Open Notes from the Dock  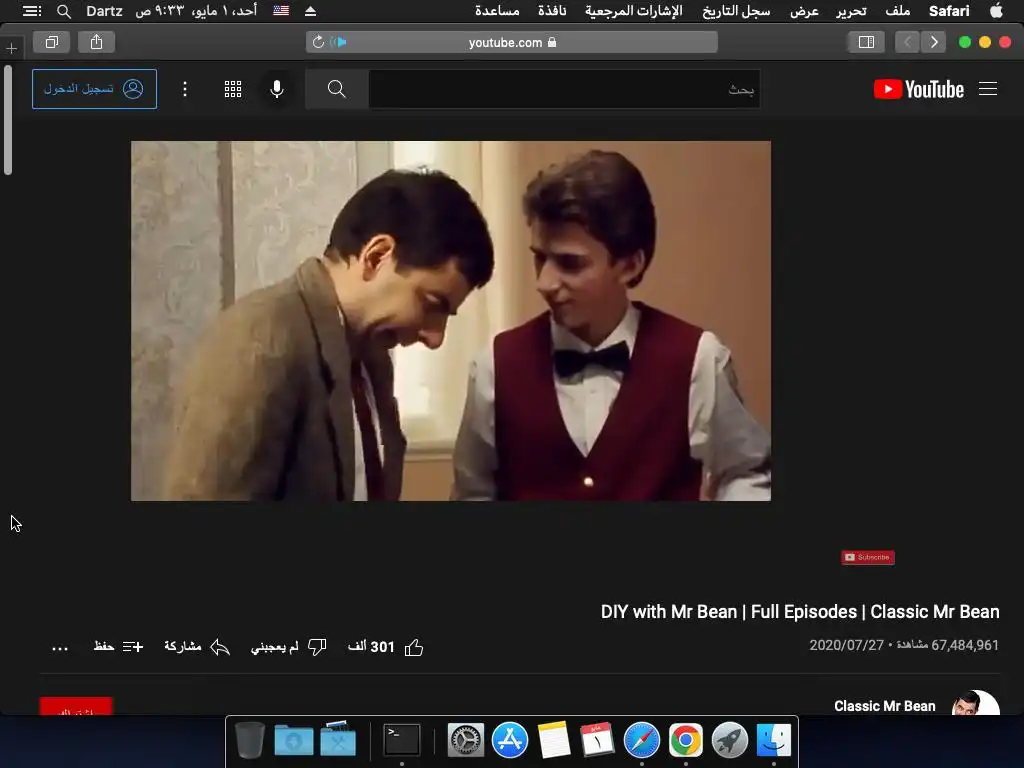point(554,740)
